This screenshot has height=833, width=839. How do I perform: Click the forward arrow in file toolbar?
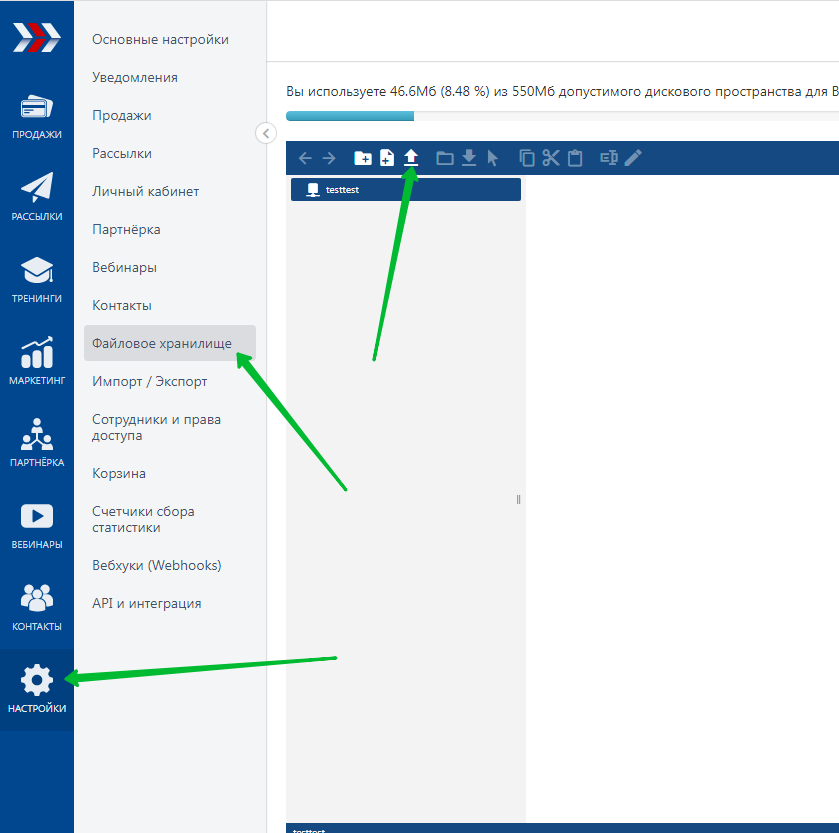(x=329, y=158)
